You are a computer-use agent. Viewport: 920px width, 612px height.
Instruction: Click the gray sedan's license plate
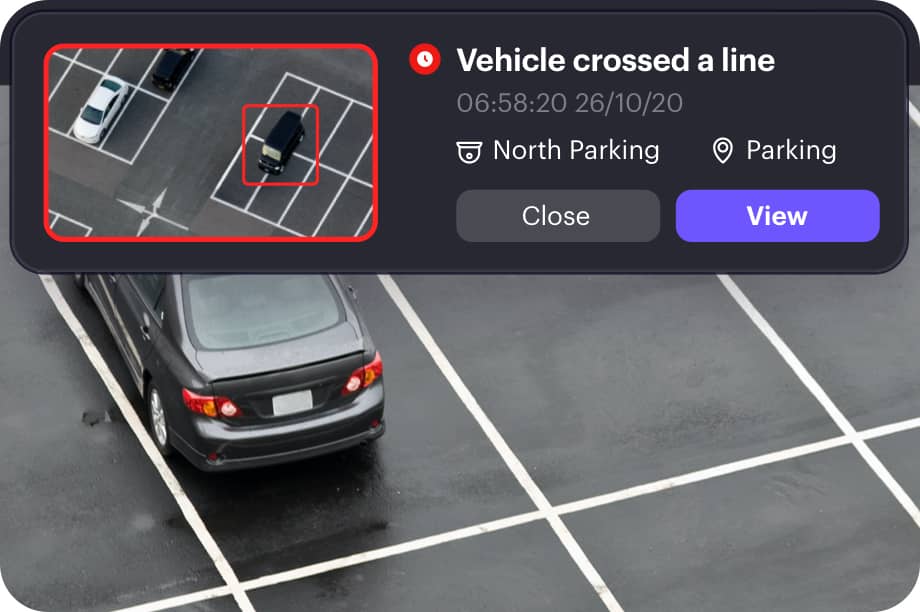tap(292, 403)
